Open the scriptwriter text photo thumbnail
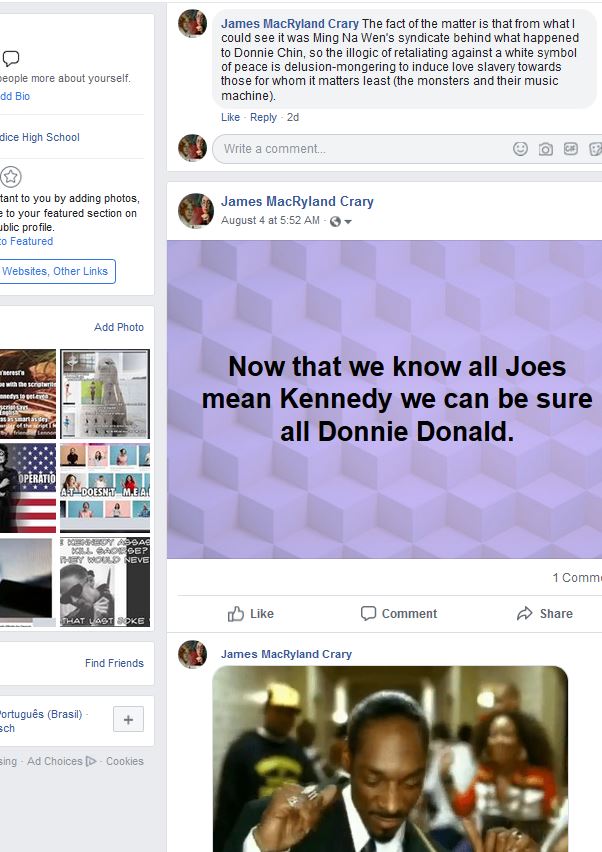The image size is (602, 852). 28,394
